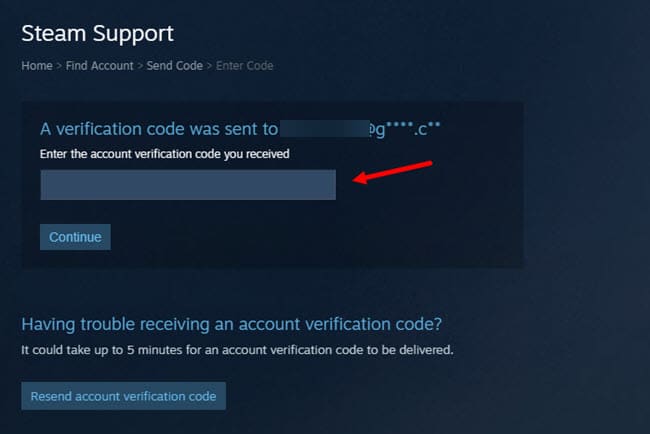Click the blurred email address area
The width and height of the screenshot is (650, 434).
(x=324, y=129)
